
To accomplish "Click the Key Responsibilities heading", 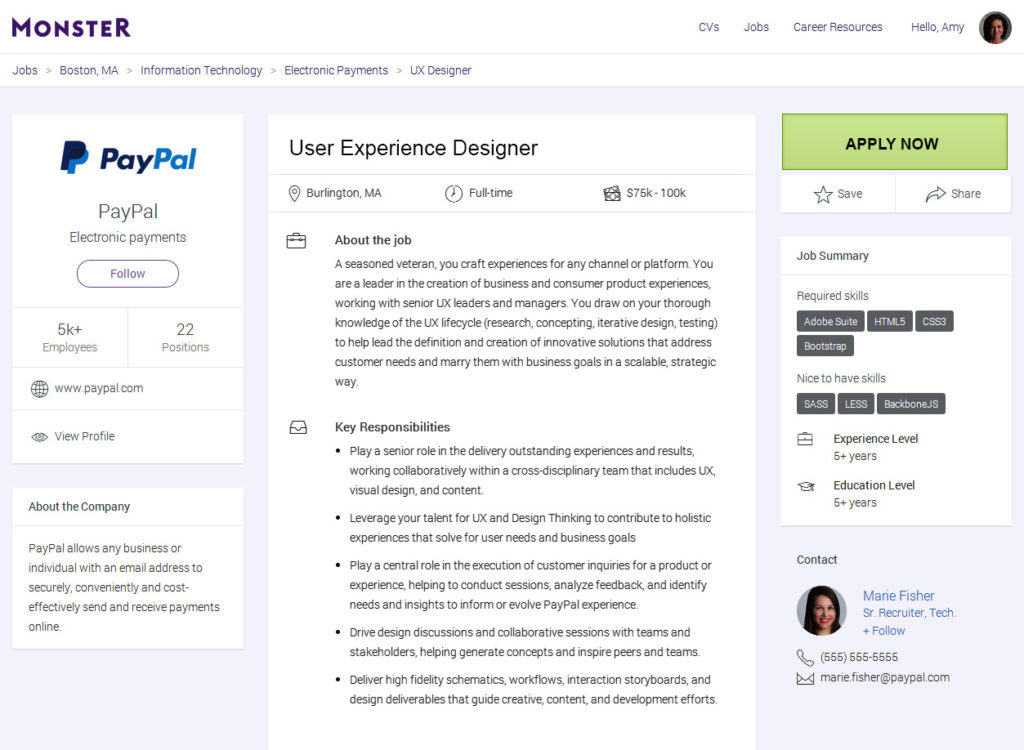I will coord(392,427).
